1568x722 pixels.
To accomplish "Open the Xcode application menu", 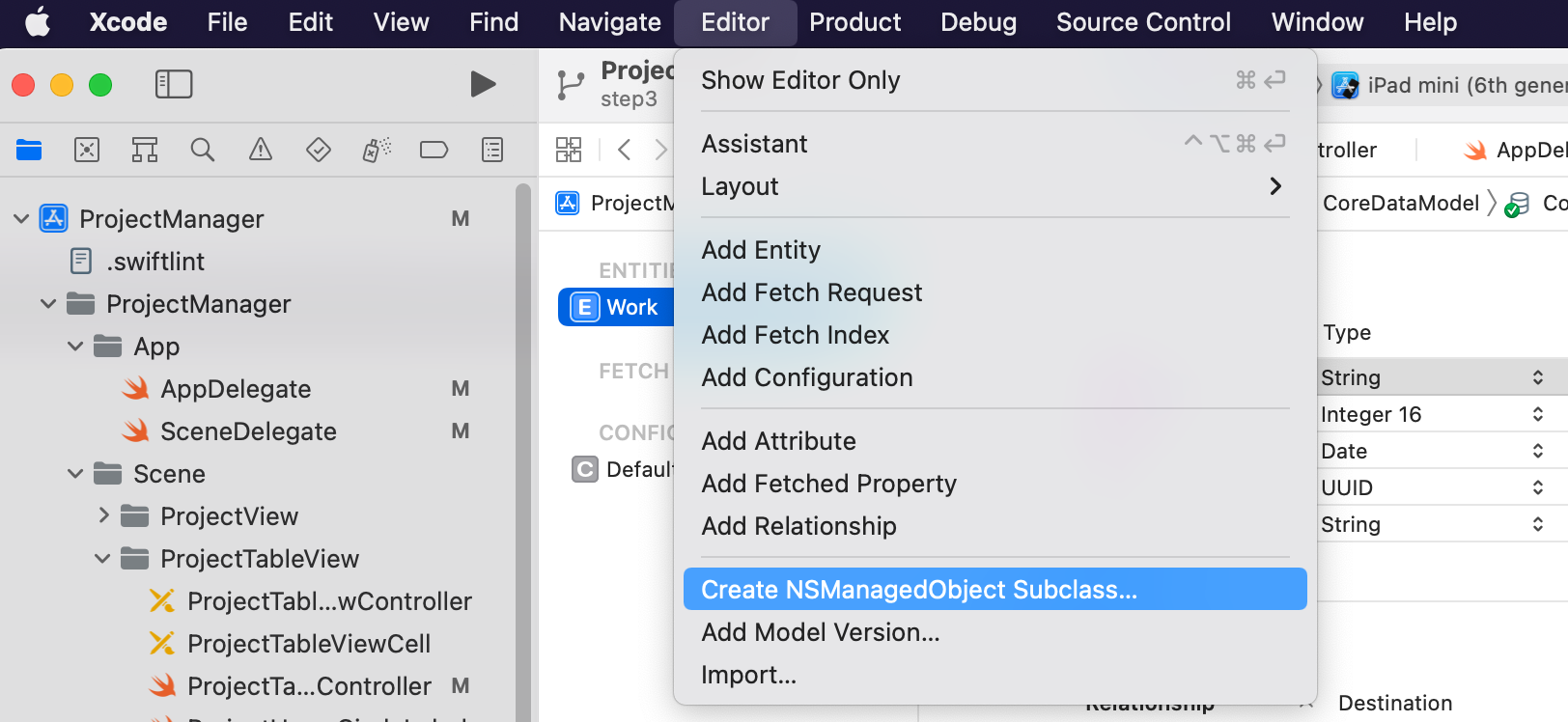I will click(x=128, y=22).
